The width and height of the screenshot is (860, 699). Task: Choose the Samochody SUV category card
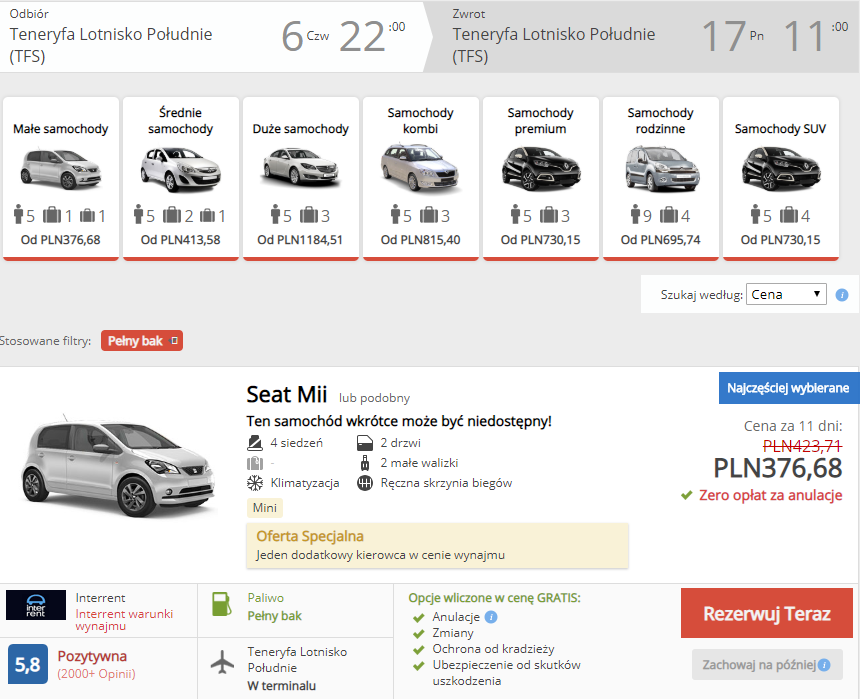click(x=780, y=178)
